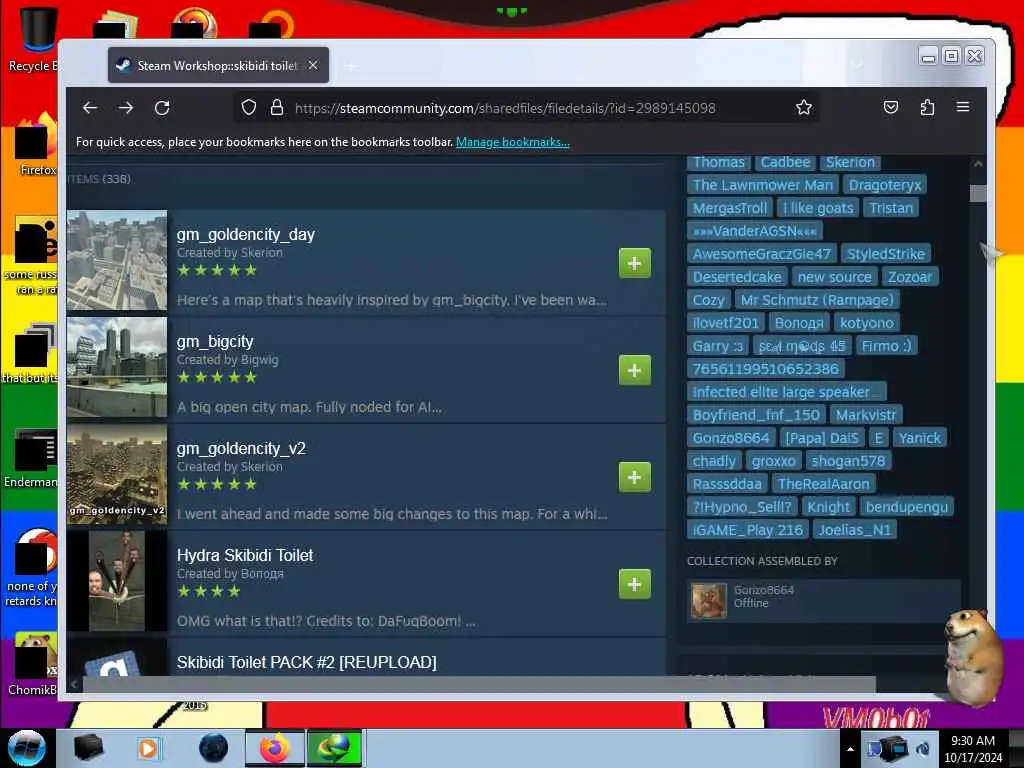Open the TheRealAaron creator tag
1024x768 pixels.
(824, 484)
